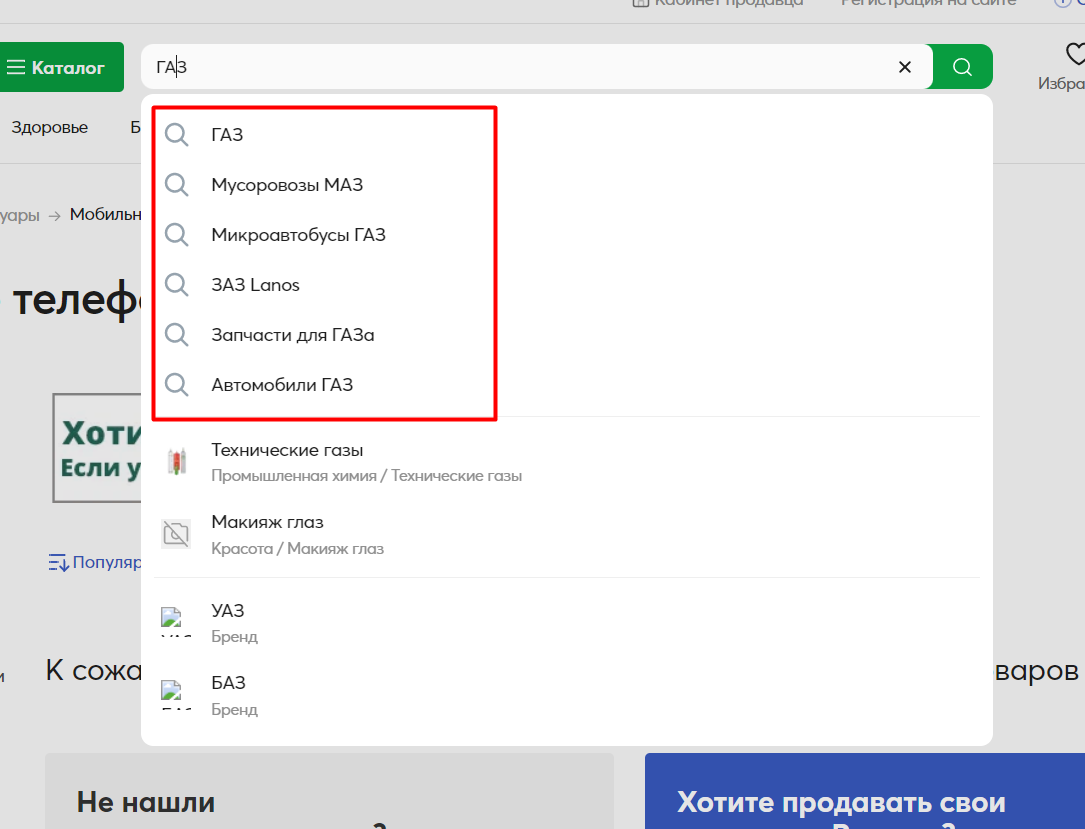The width and height of the screenshot is (1085, 829).
Task: Open the Технические газы category
Action: point(287,450)
